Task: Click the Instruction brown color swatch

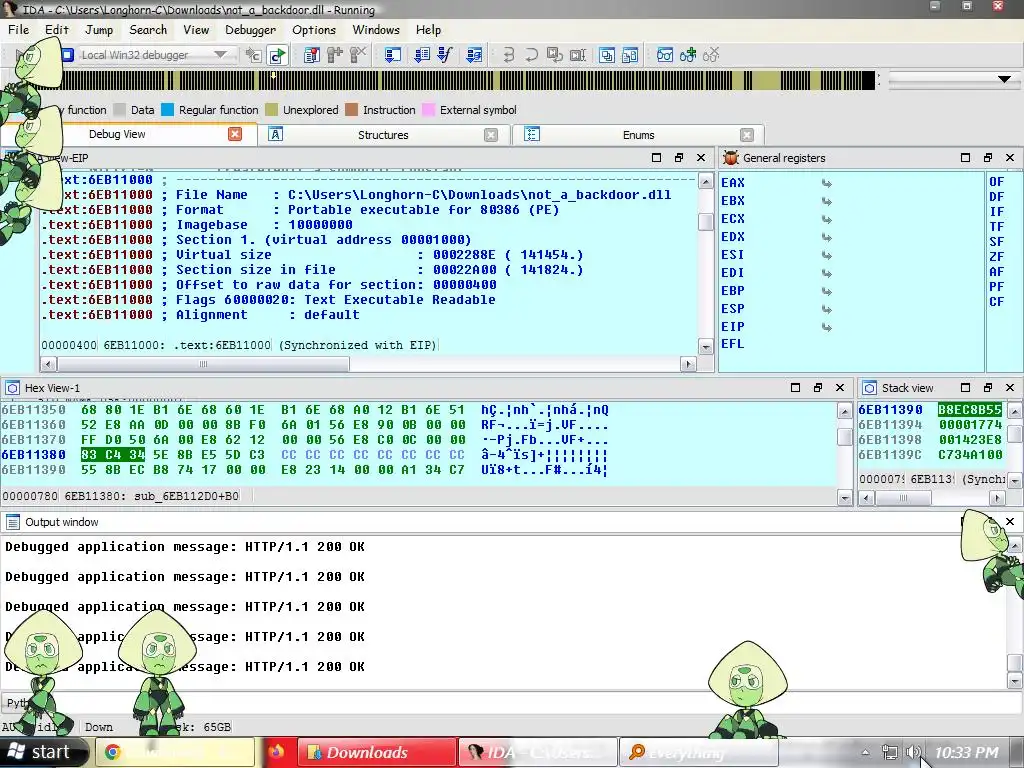Action: 351,110
